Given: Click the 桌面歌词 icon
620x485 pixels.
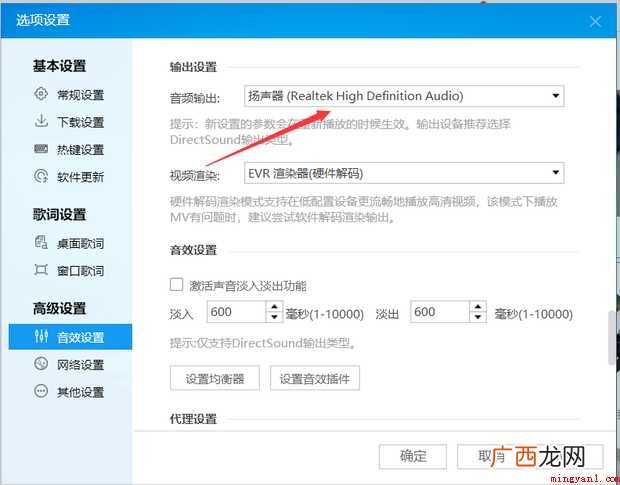Looking at the screenshot, I should pos(41,242).
